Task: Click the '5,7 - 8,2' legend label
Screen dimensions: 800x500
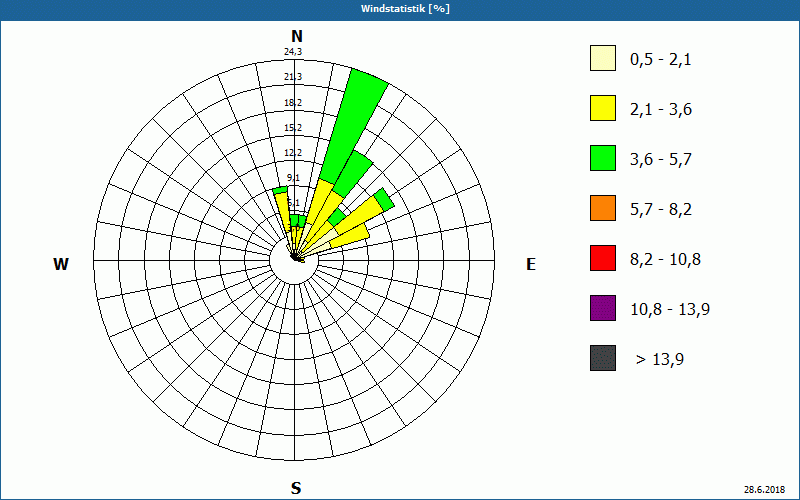Action: (x=661, y=210)
